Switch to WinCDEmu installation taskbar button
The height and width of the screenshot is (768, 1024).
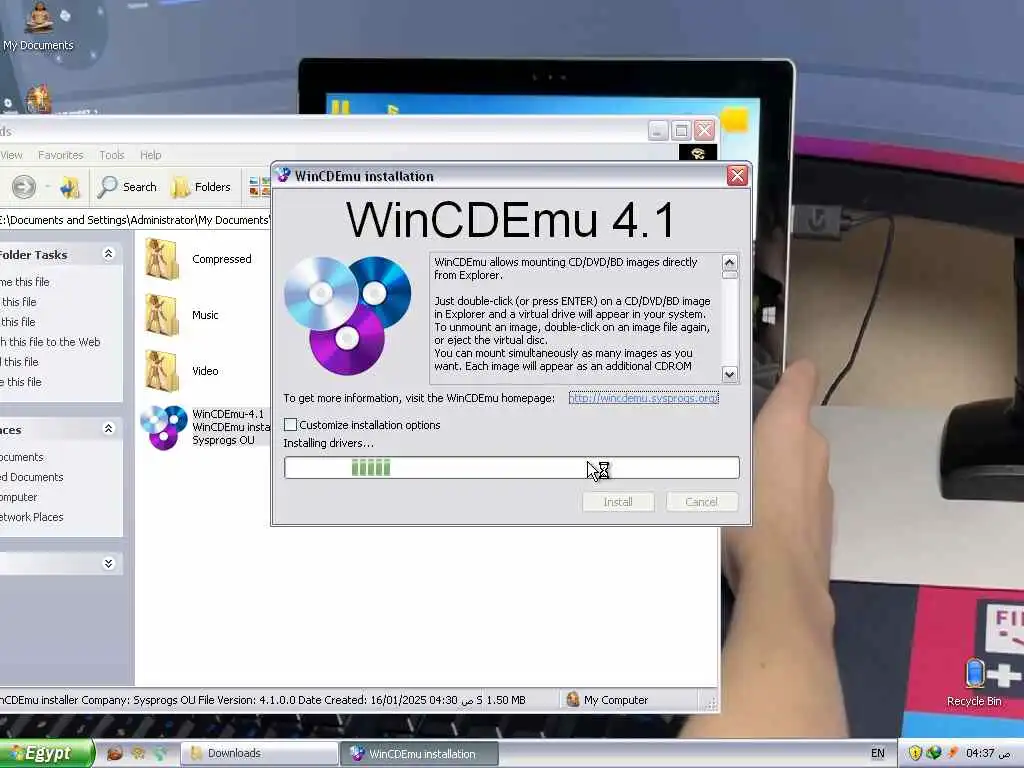[x=419, y=754]
